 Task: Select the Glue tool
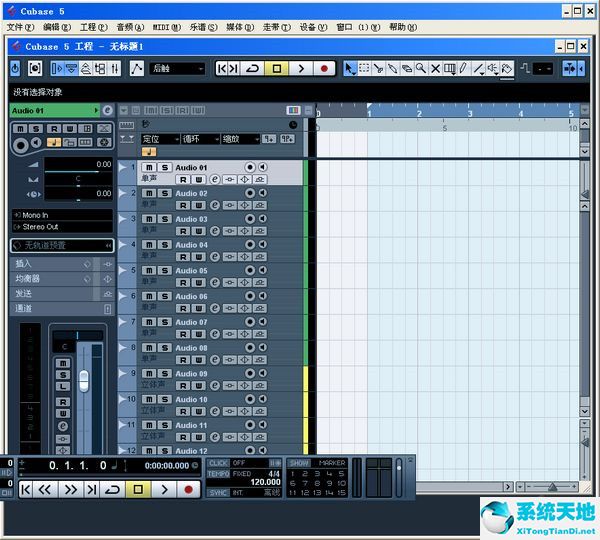393,69
